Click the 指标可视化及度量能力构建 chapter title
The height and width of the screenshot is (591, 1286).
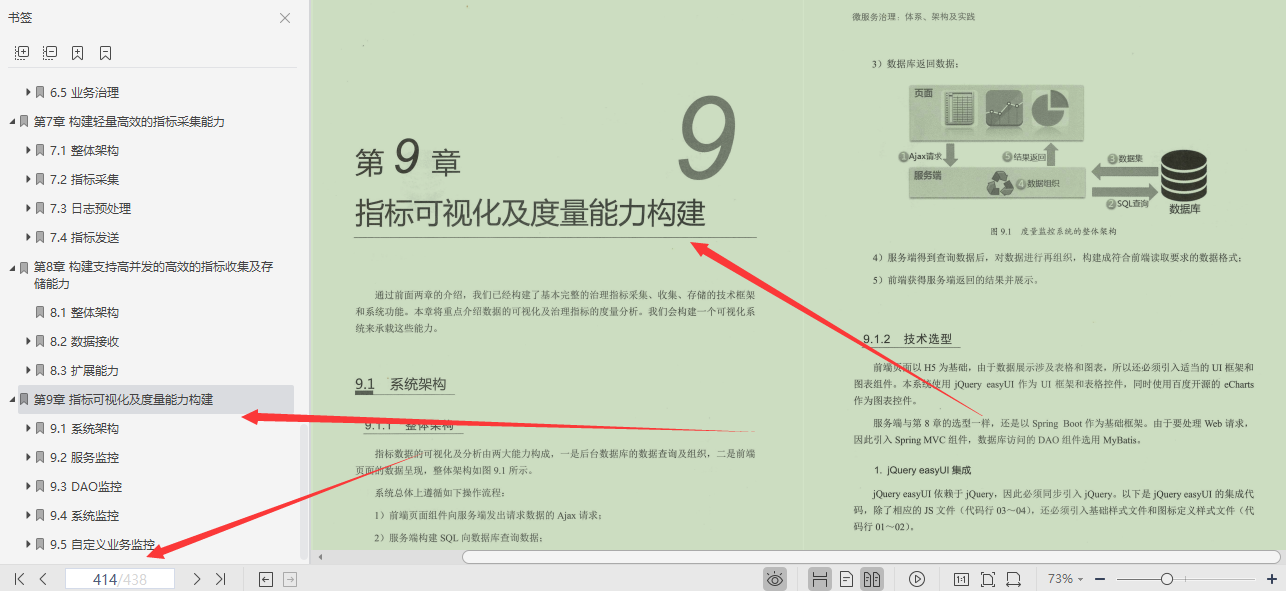tap(530, 214)
